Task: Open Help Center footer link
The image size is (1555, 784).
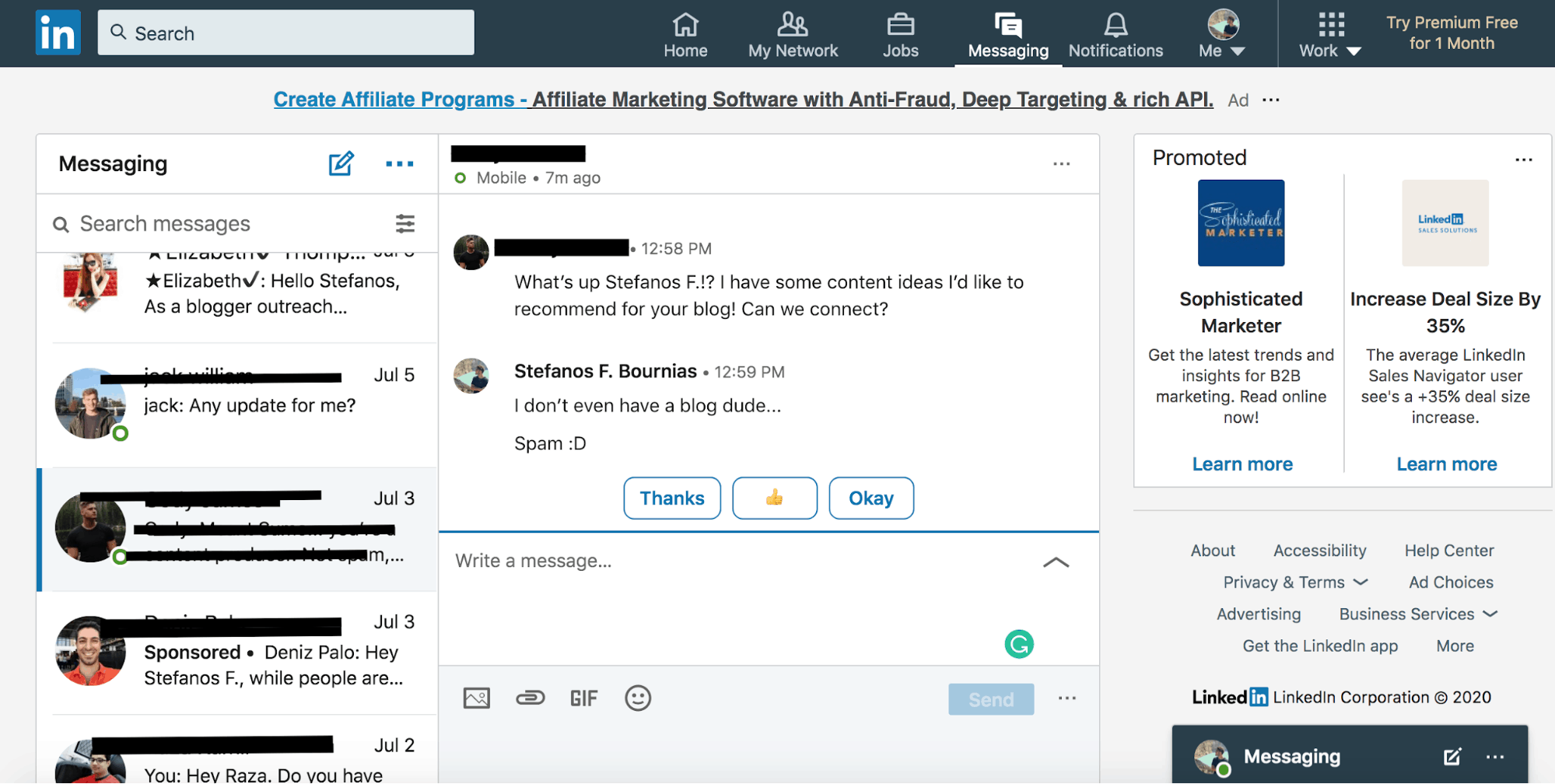Action: pos(1449,551)
